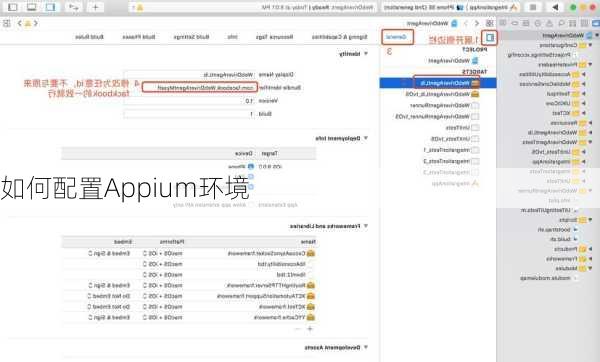Image resolution: width=600 pixels, height=362 pixels.
Task: Collapse the Frameworks and Libraries section
Action: (x=366, y=227)
